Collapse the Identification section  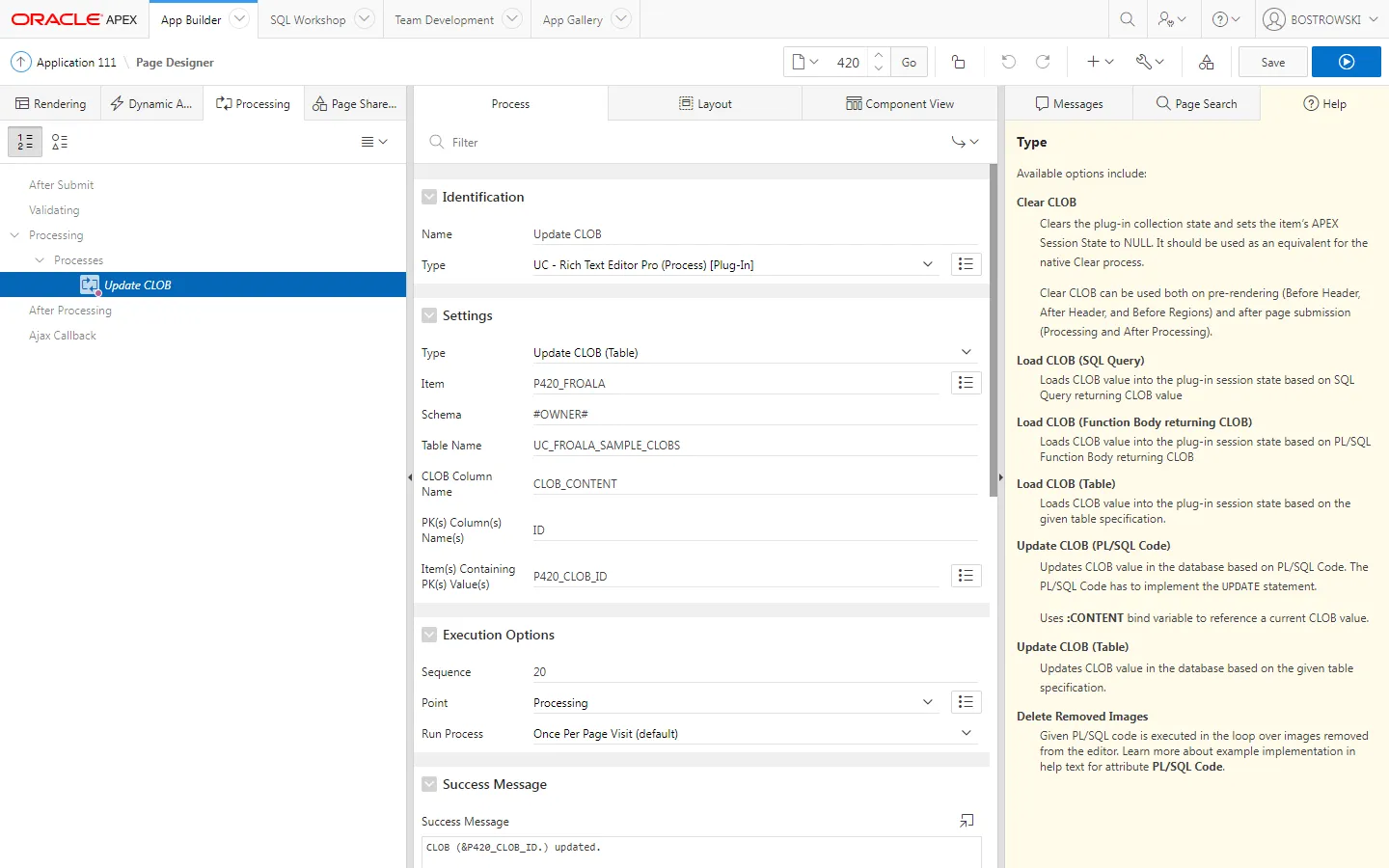(x=429, y=197)
